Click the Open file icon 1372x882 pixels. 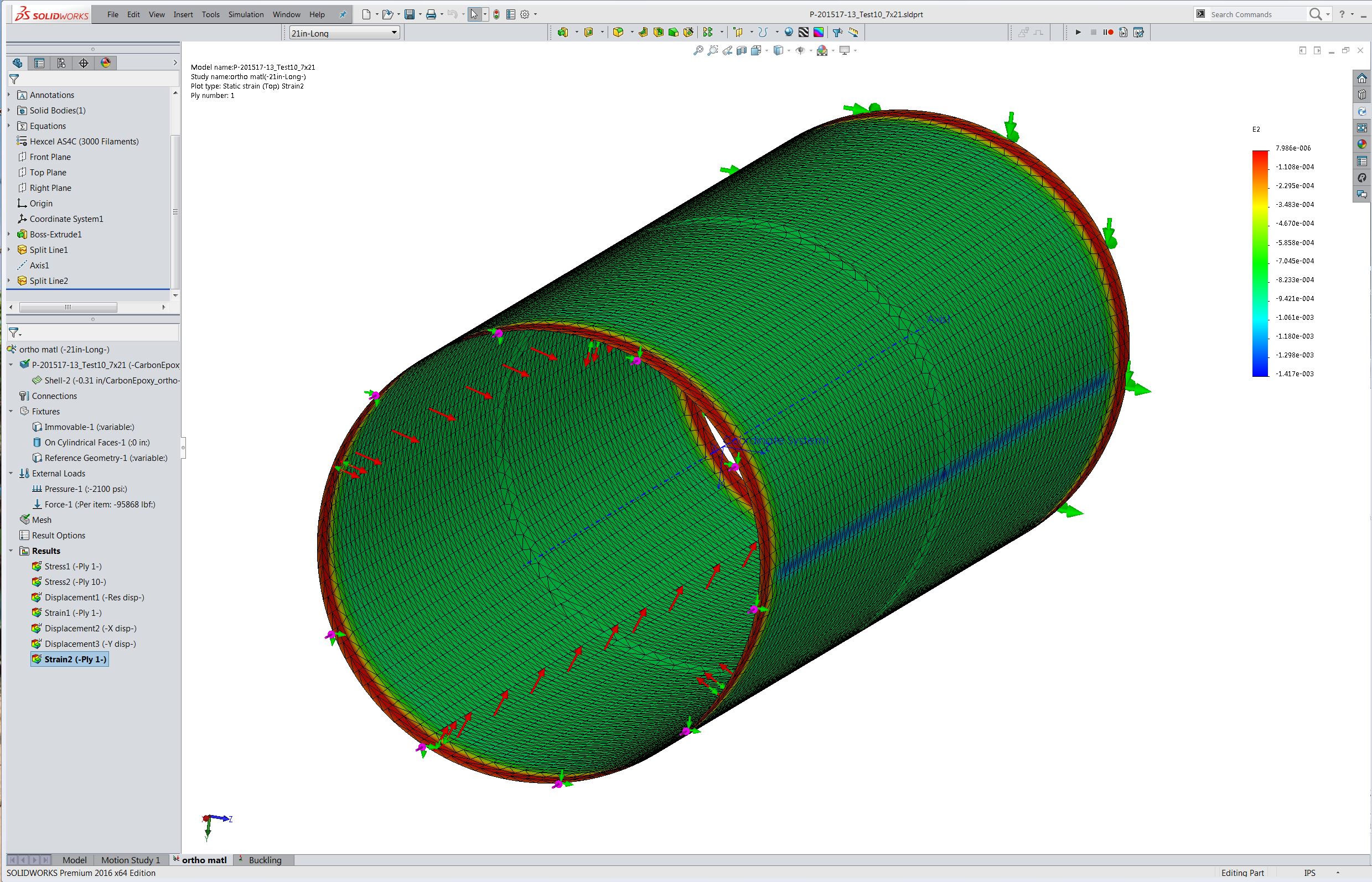tap(388, 14)
